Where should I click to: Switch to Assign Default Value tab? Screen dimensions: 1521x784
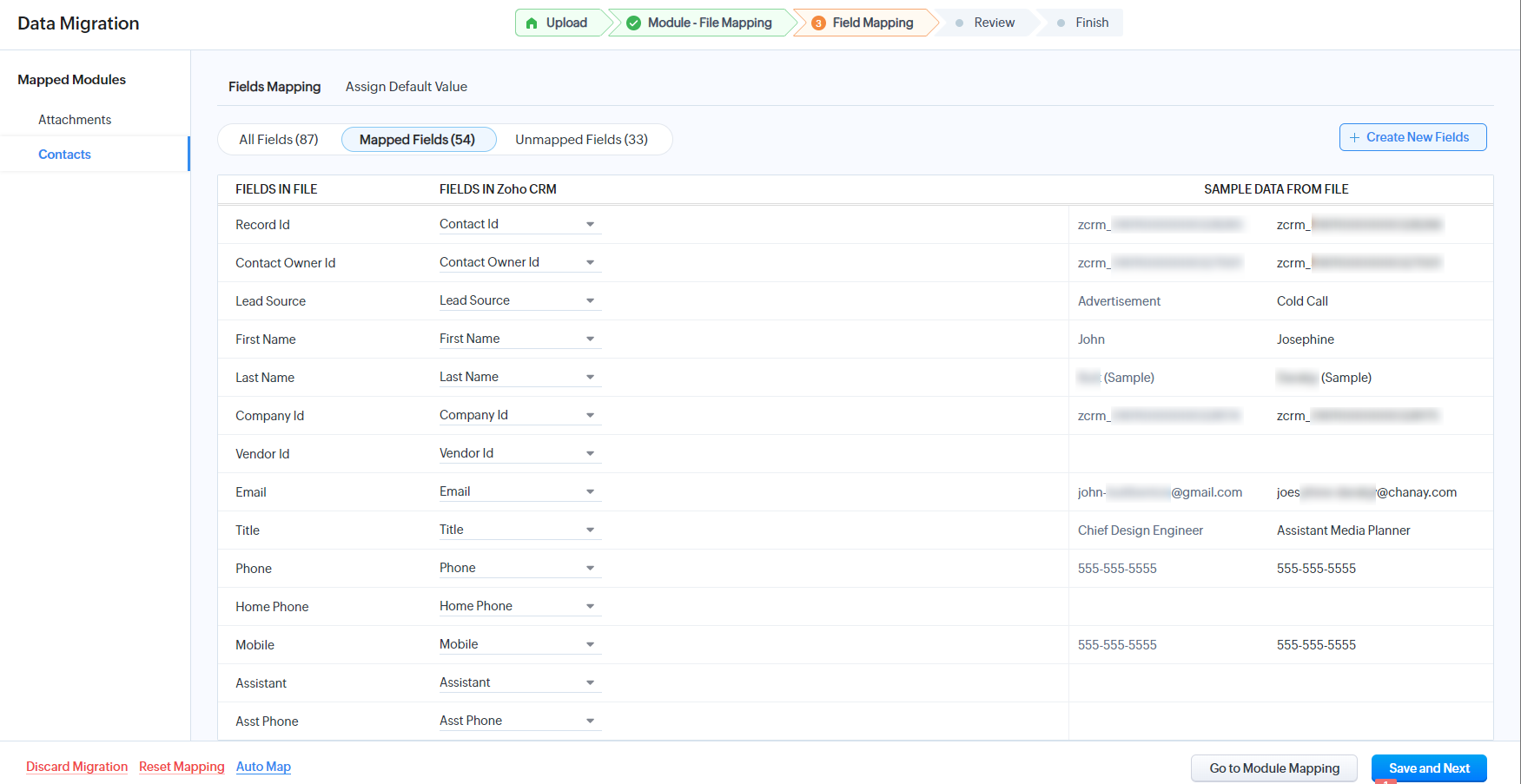(406, 87)
